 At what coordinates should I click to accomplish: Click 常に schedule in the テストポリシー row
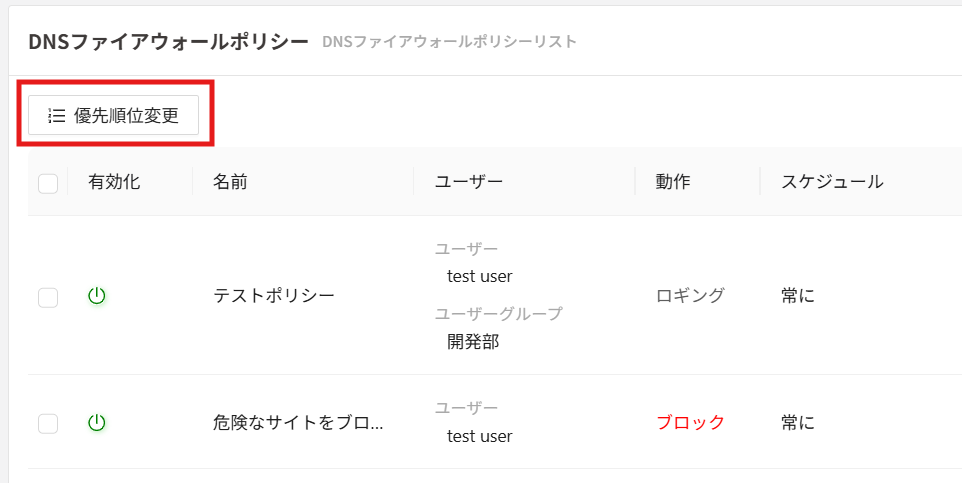point(798,295)
